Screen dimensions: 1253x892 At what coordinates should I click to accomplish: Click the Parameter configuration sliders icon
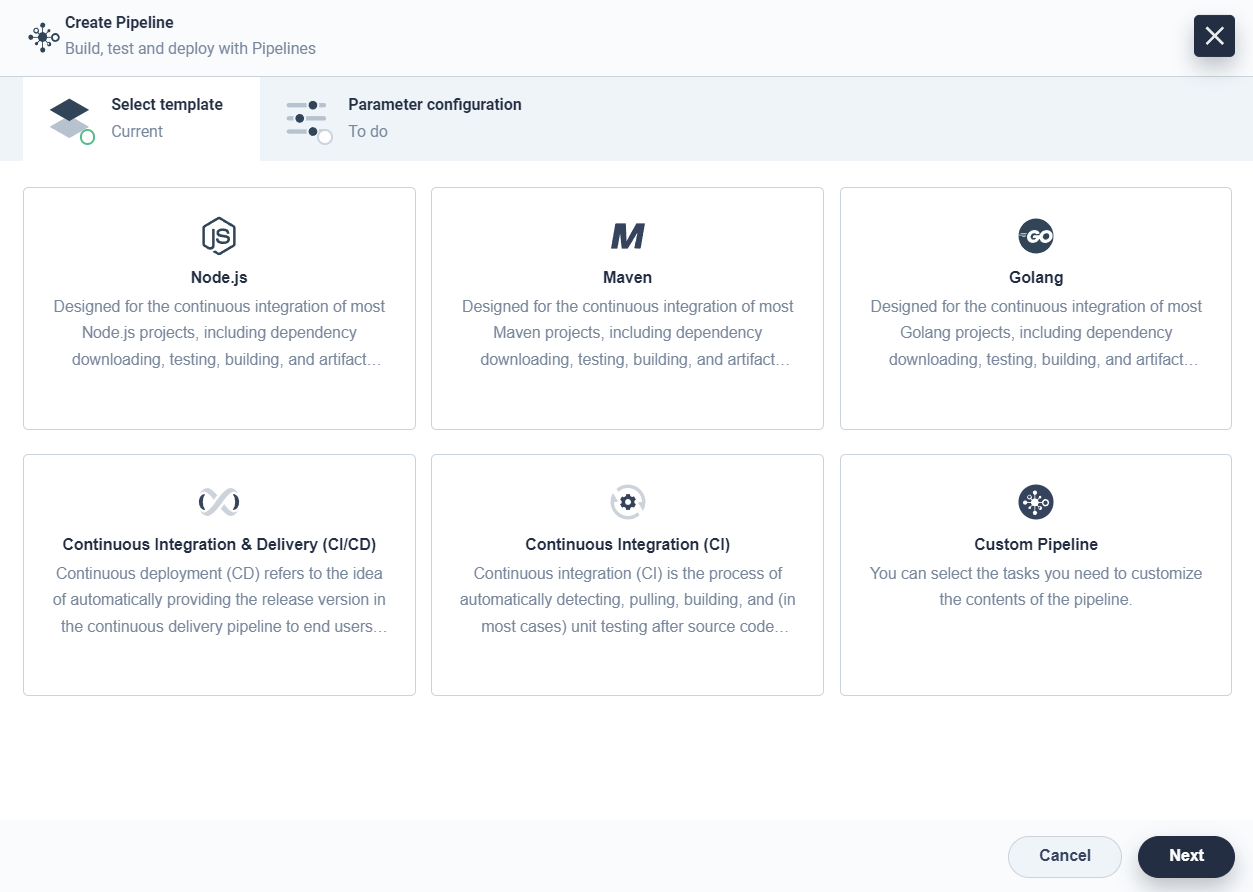point(307,119)
